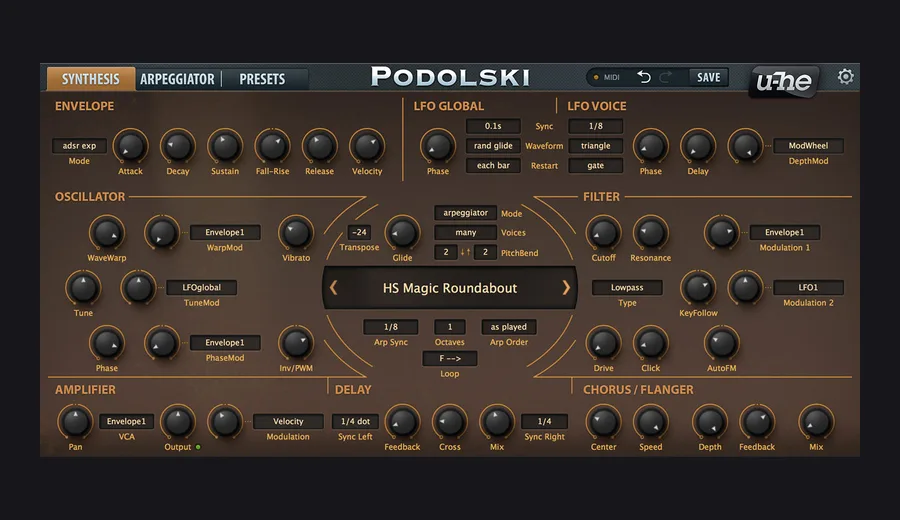Open the rand glide waveform selector
Image resolution: width=900 pixels, height=520 pixels.
(x=493, y=146)
